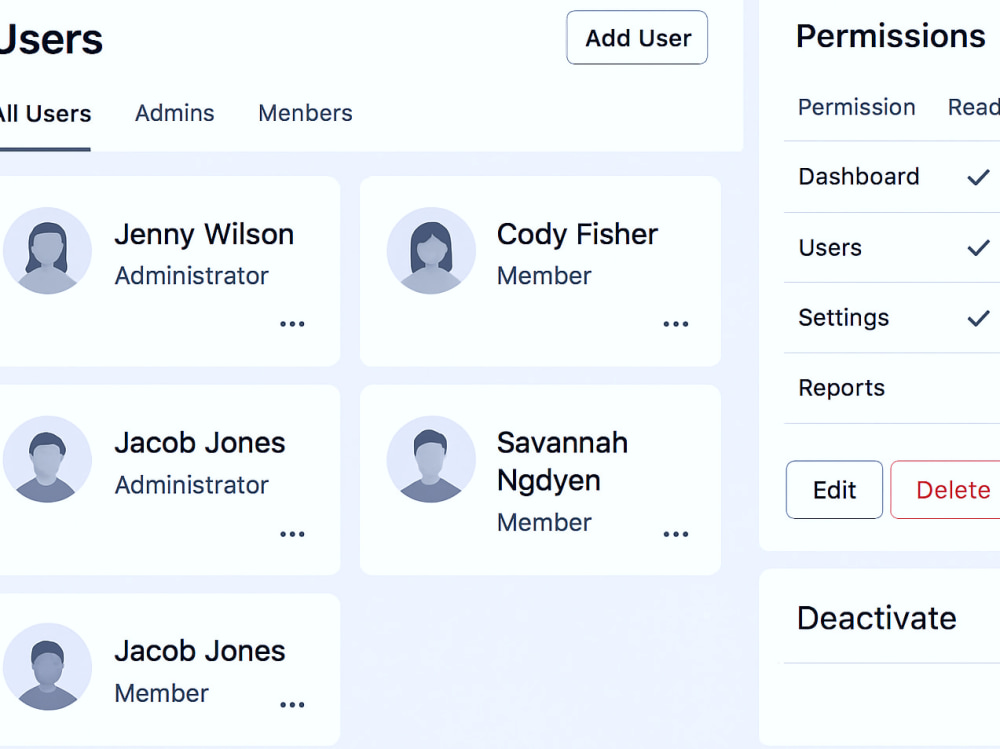The width and height of the screenshot is (1000, 749).
Task: Click the Edit permissions button
Action: 834,490
